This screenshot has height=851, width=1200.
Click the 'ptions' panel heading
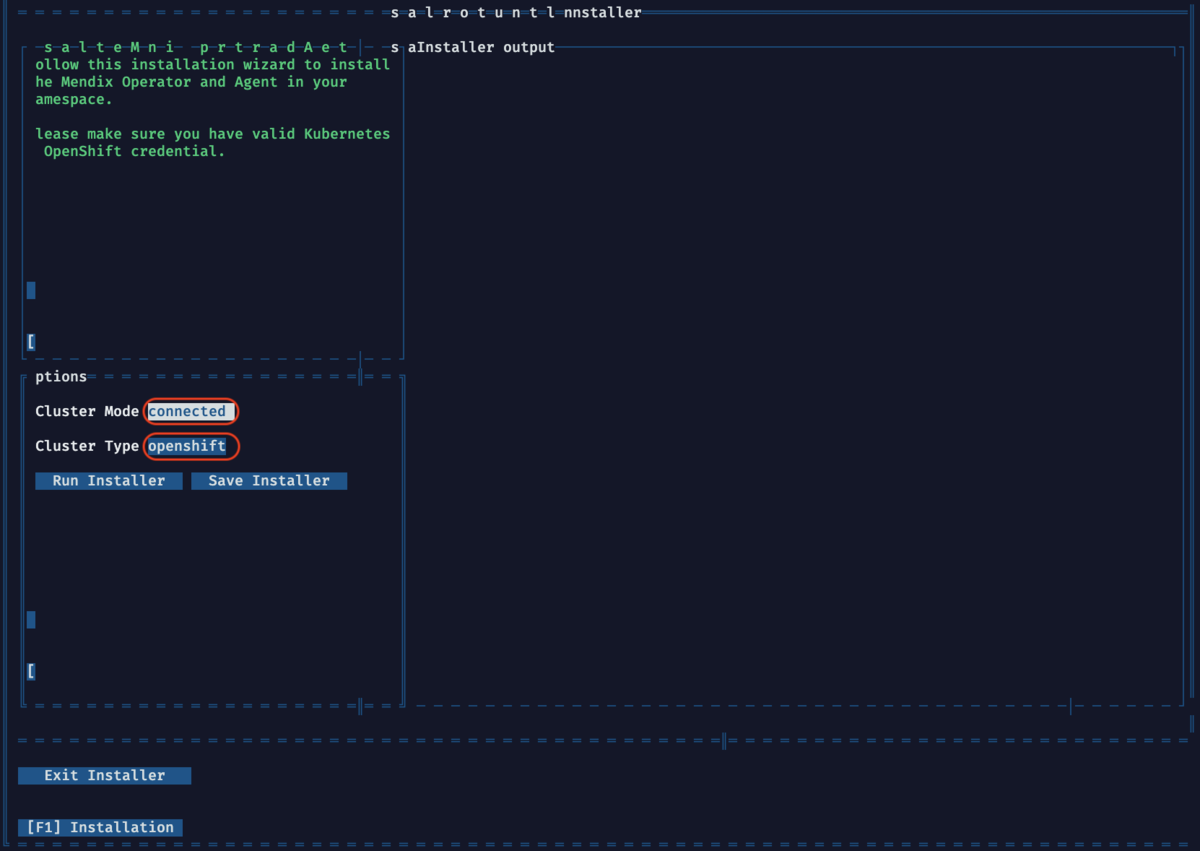click(61, 377)
